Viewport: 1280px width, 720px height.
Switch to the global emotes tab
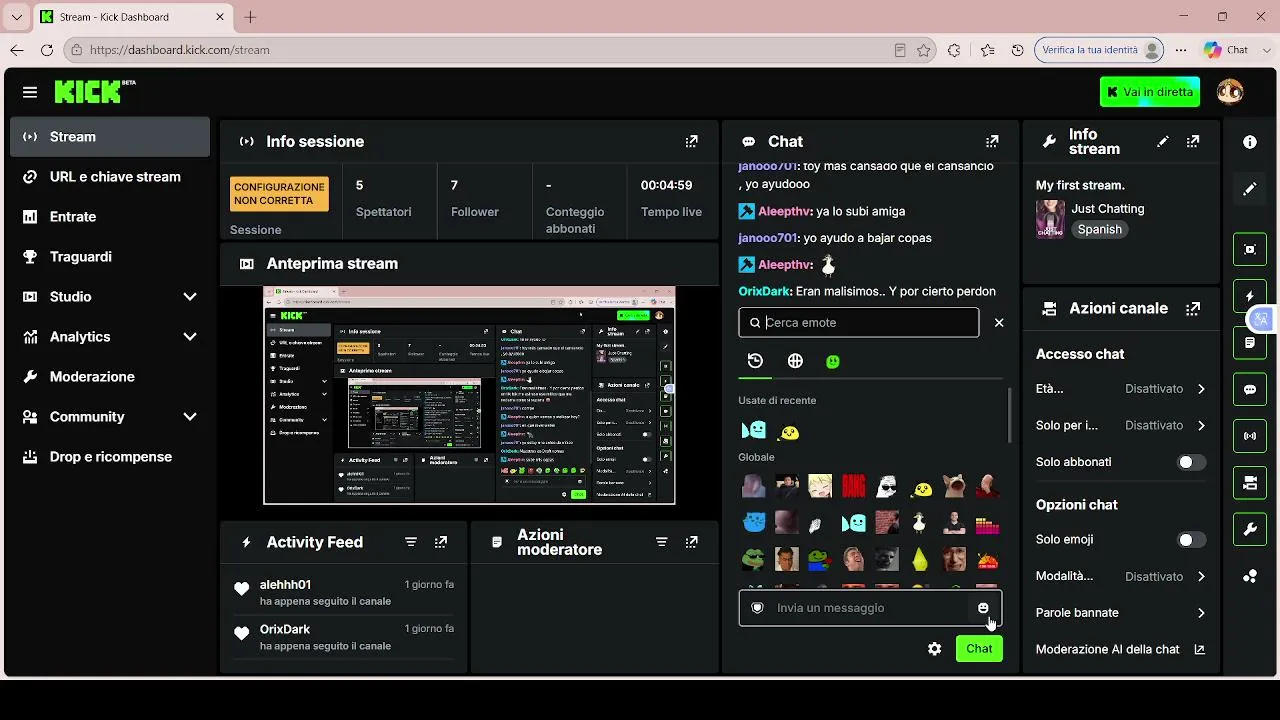pyautogui.click(x=795, y=361)
